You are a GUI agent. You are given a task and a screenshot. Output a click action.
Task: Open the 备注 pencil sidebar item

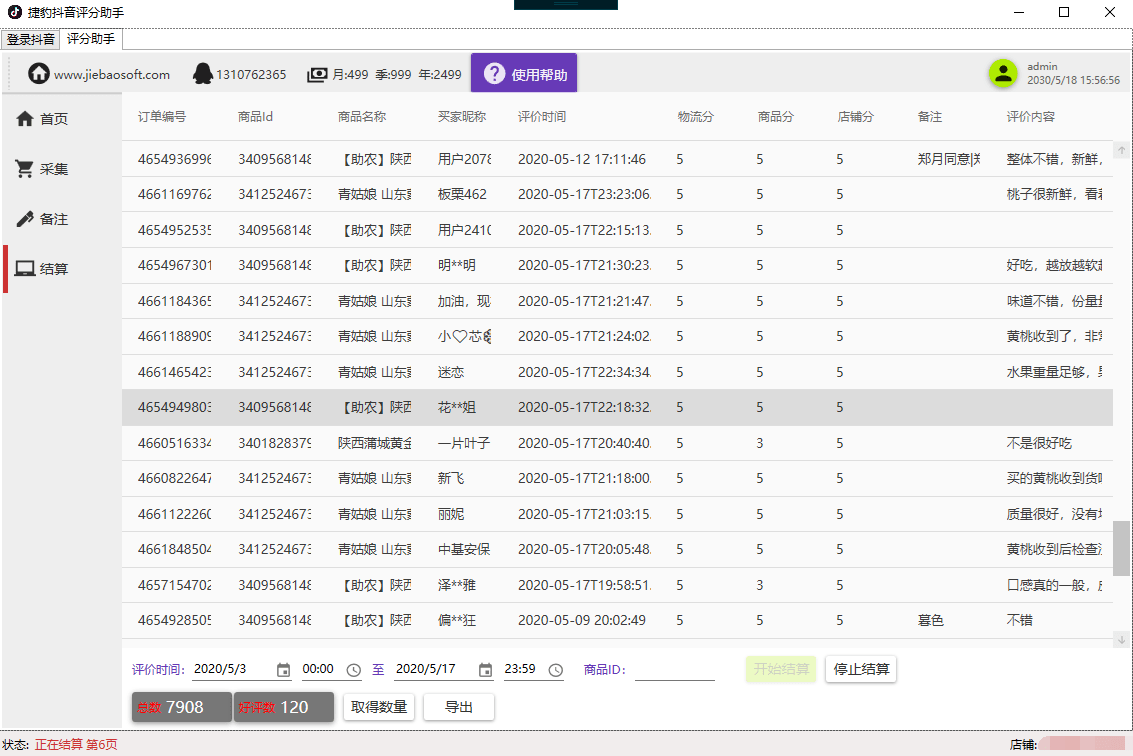[25, 219]
